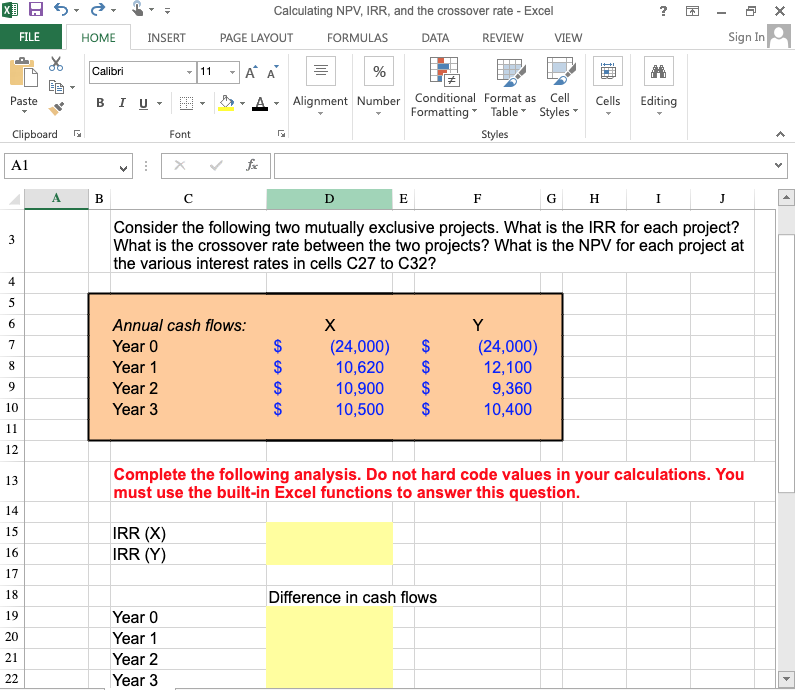Decrease font size with smaller A icon
Viewport: 795px width, 690px height.
(x=272, y=72)
